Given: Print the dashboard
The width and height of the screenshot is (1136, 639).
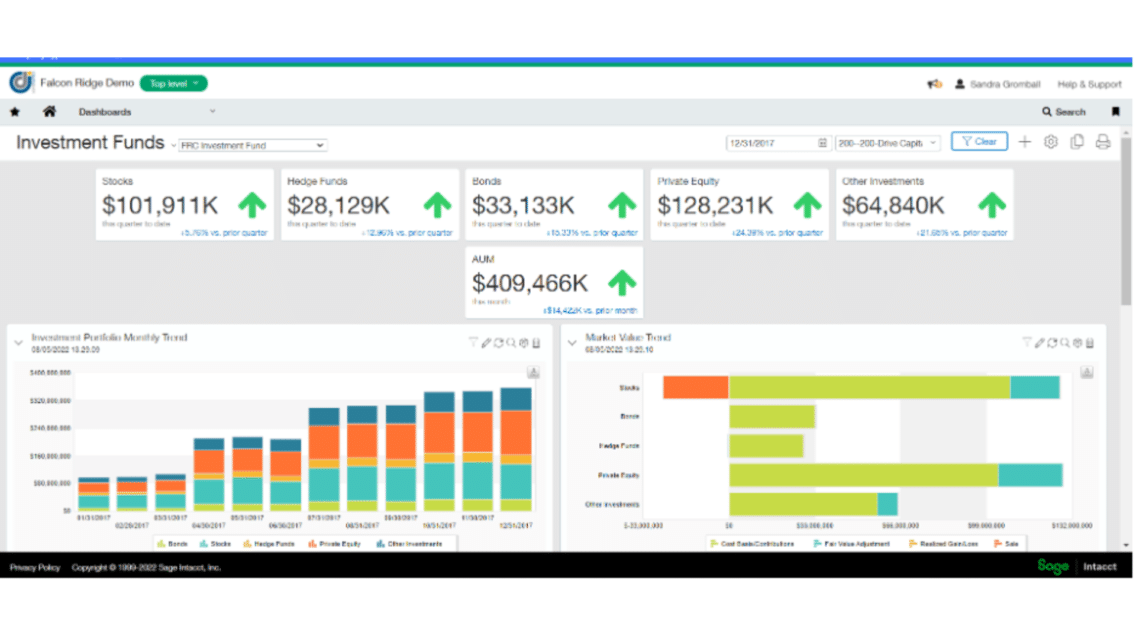Looking at the screenshot, I should click(x=1103, y=142).
